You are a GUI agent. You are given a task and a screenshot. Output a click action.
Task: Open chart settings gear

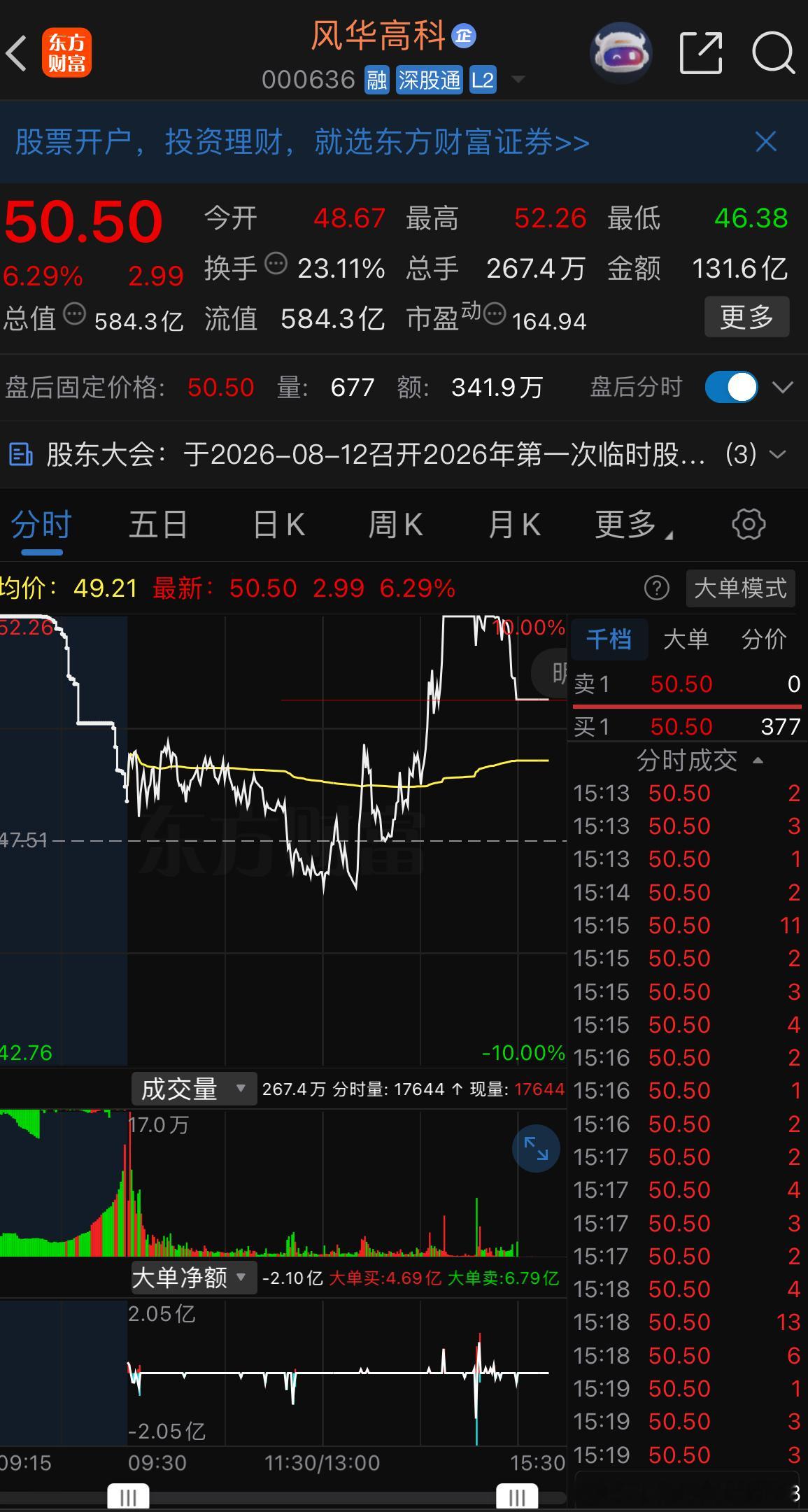[x=749, y=525]
